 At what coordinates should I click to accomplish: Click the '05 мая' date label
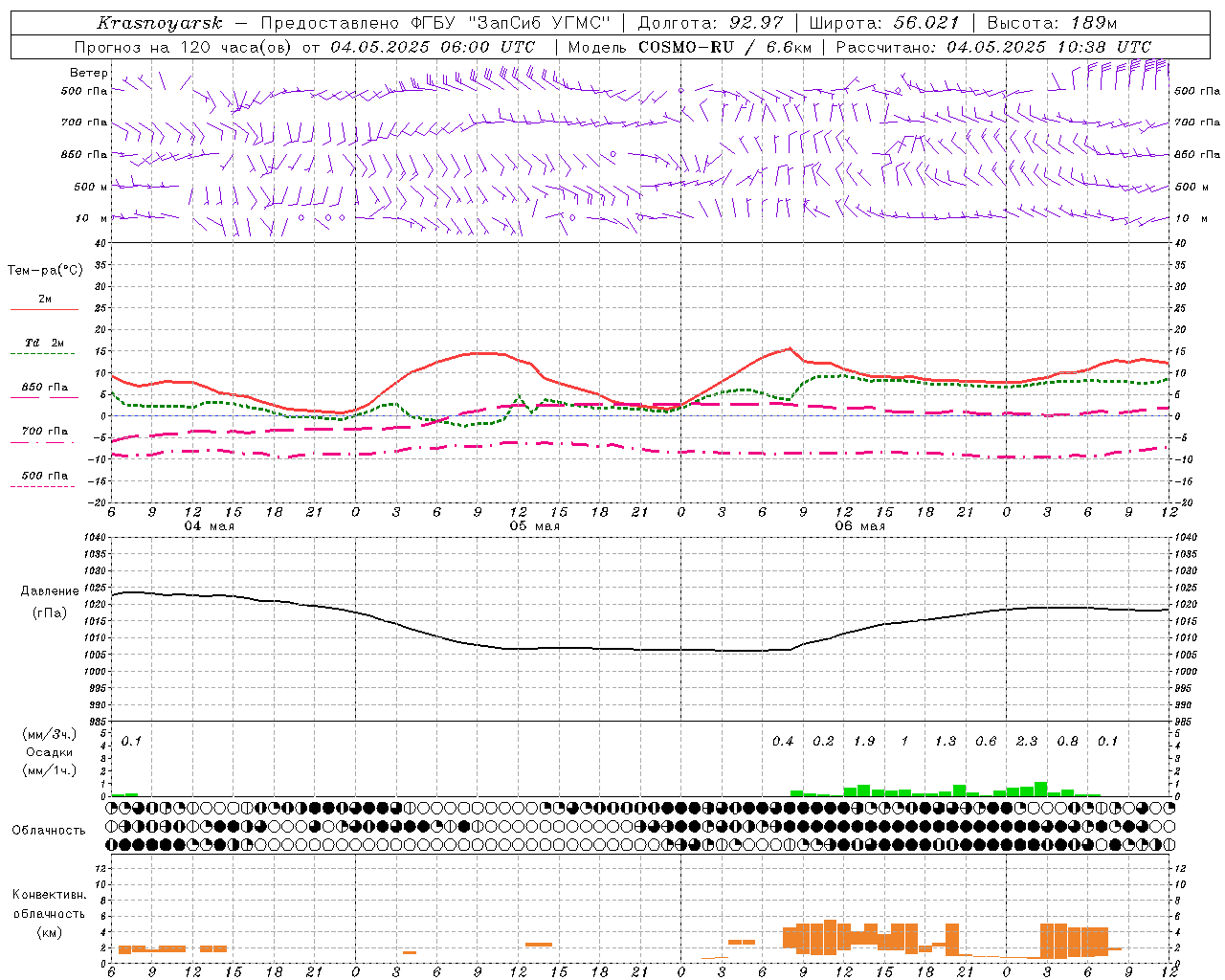click(535, 526)
